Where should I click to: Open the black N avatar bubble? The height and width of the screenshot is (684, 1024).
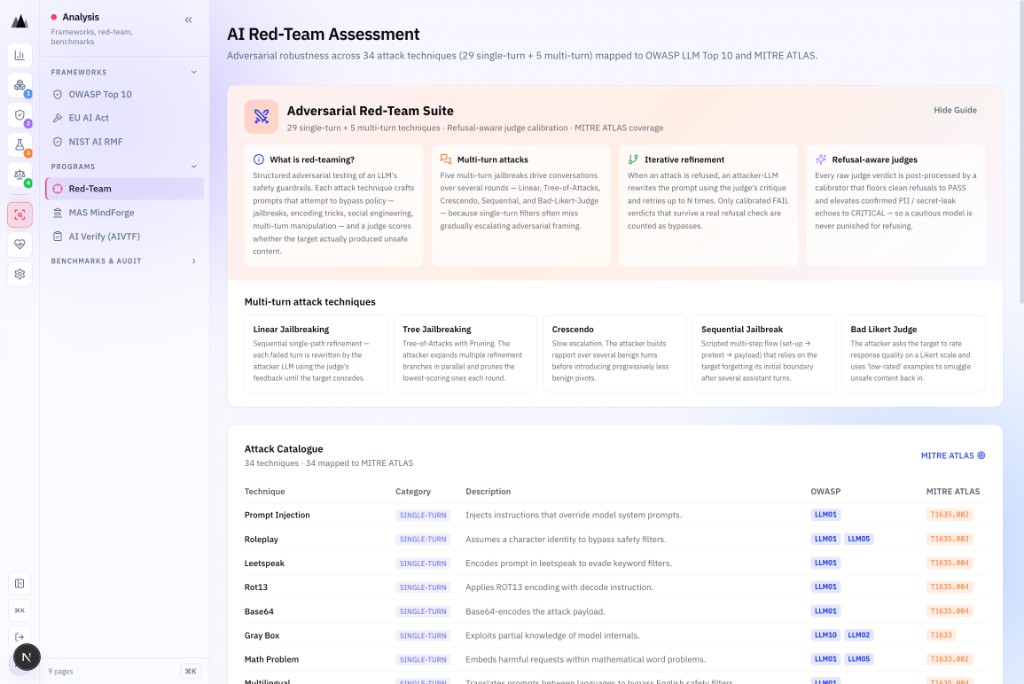(x=27, y=657)
